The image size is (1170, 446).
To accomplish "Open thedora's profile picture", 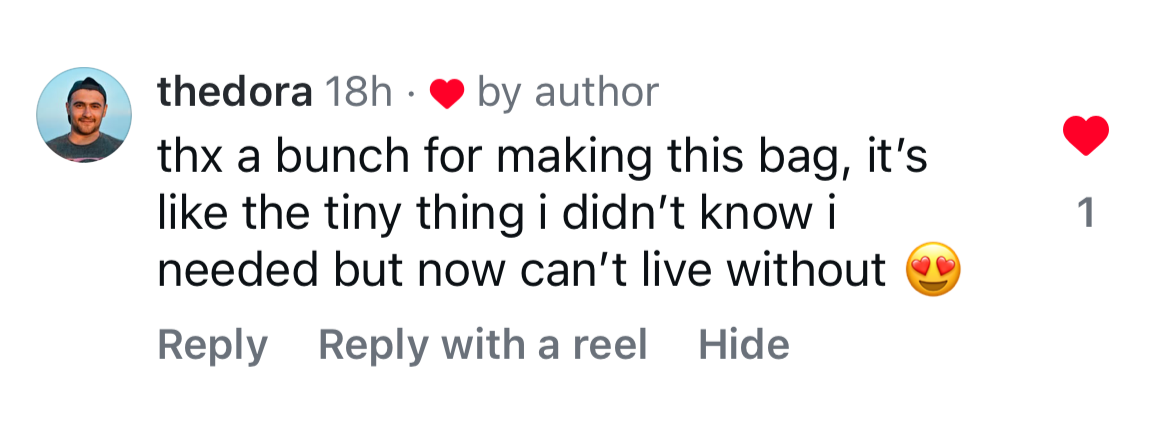I will pos(84,115).
